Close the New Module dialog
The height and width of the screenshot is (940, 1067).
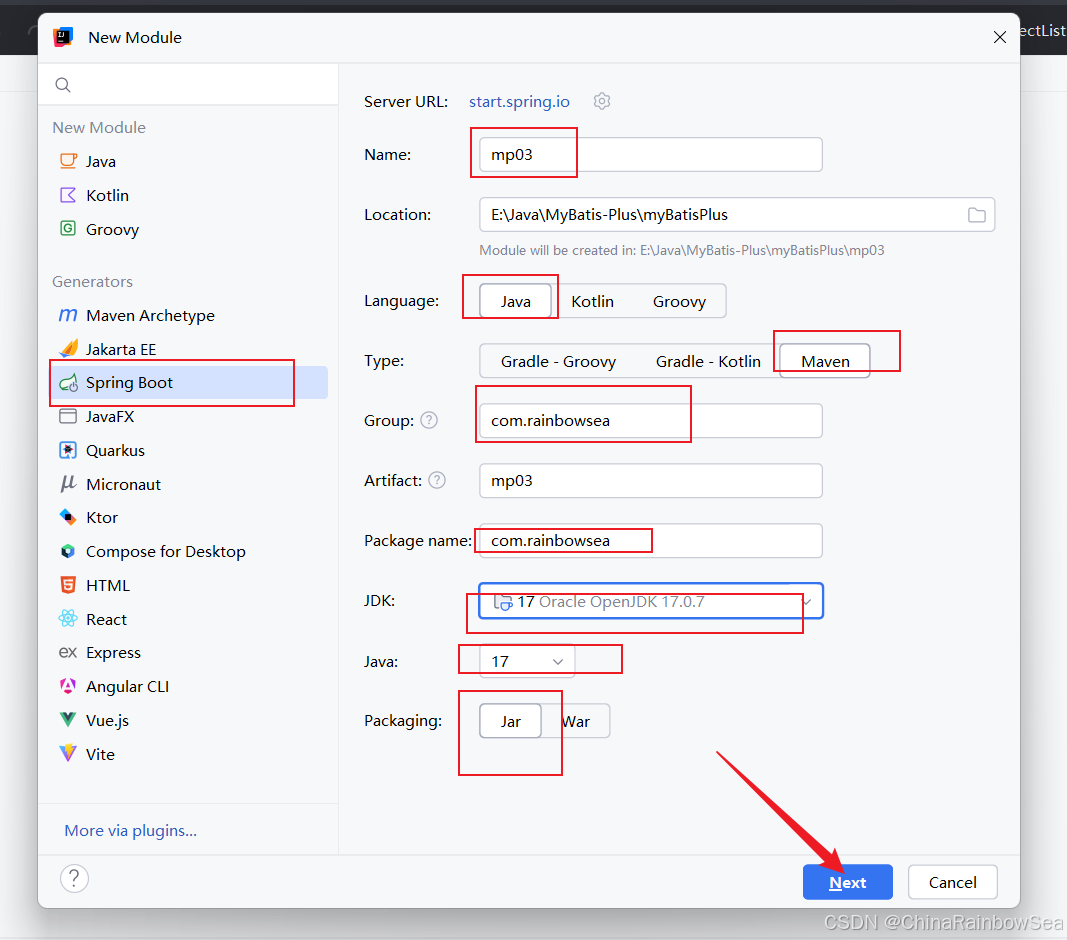[999, 37]
